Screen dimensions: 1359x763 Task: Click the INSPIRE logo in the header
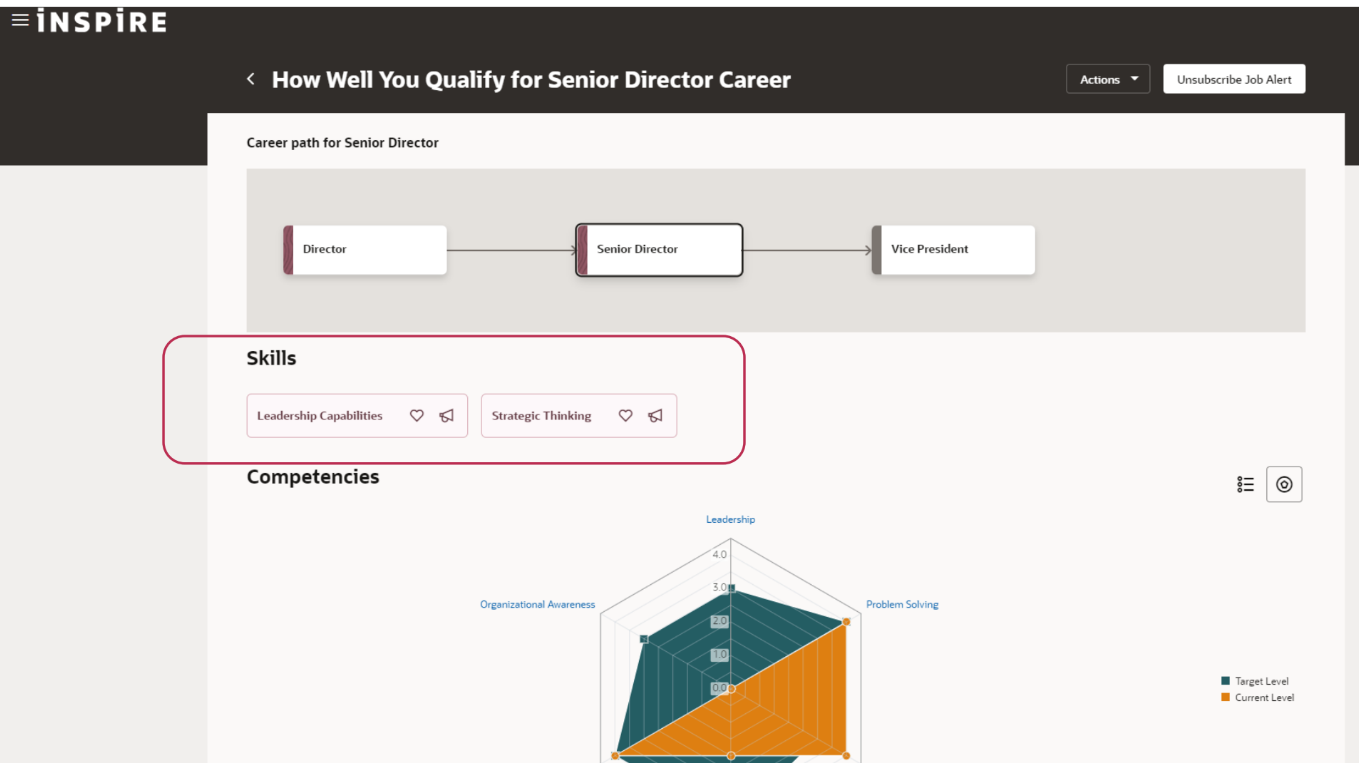coord(101,20)
